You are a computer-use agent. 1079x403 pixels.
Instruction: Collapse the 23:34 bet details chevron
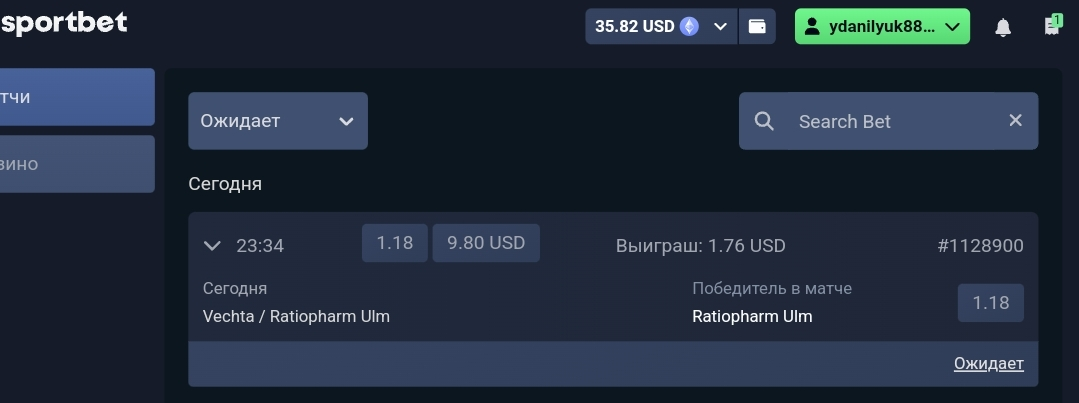tap(212, 245)
